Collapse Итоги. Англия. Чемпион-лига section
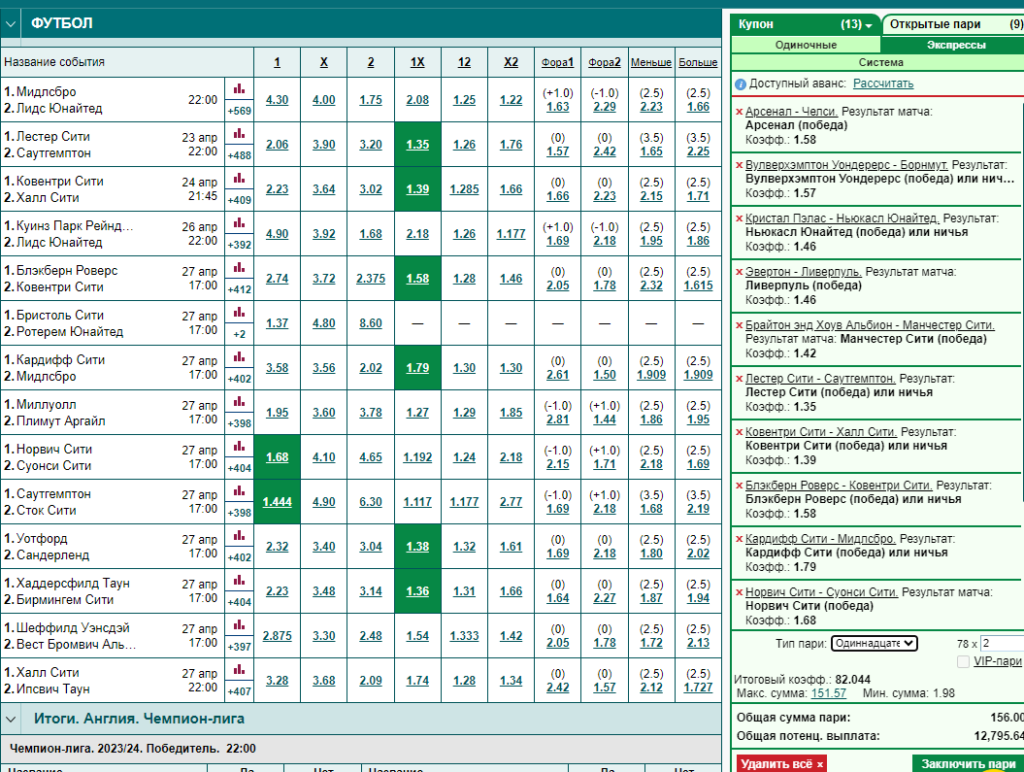 10,719
